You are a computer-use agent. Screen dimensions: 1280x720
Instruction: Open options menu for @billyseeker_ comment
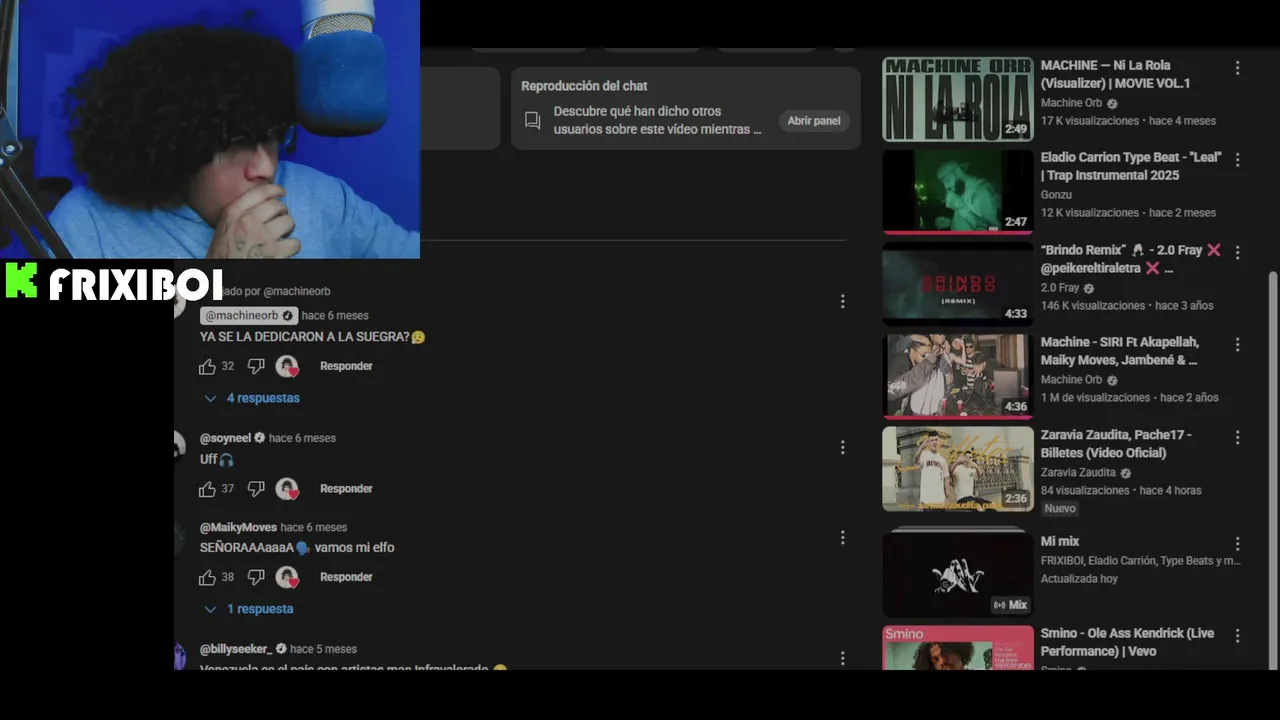[x=842, y=658]
